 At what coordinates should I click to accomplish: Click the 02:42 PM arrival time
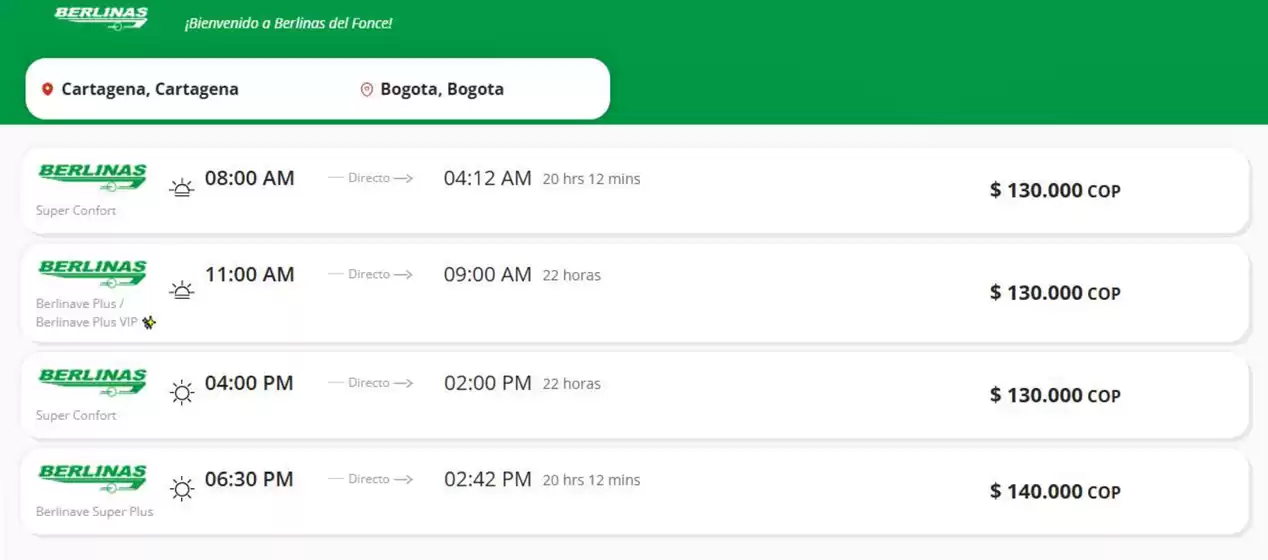pyautogui.click(x=487, y=479)
